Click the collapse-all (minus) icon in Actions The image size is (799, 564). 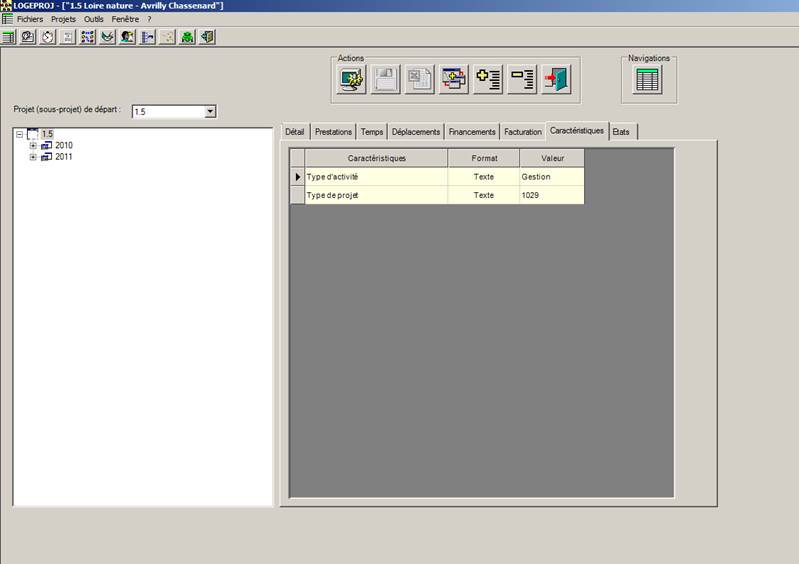pyautogui.click(x=522, y=80)
